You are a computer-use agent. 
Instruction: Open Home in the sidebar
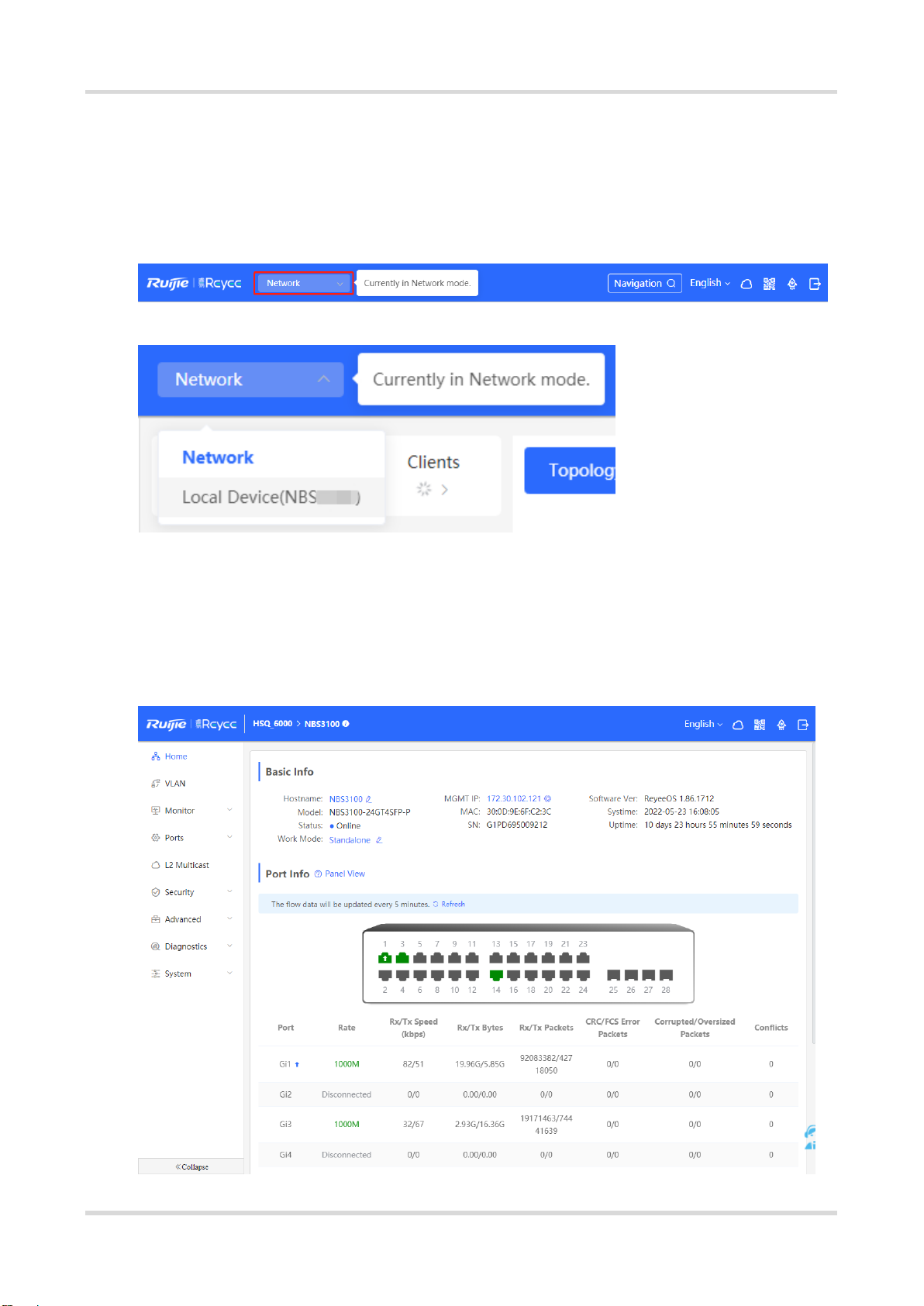[176, 756]
